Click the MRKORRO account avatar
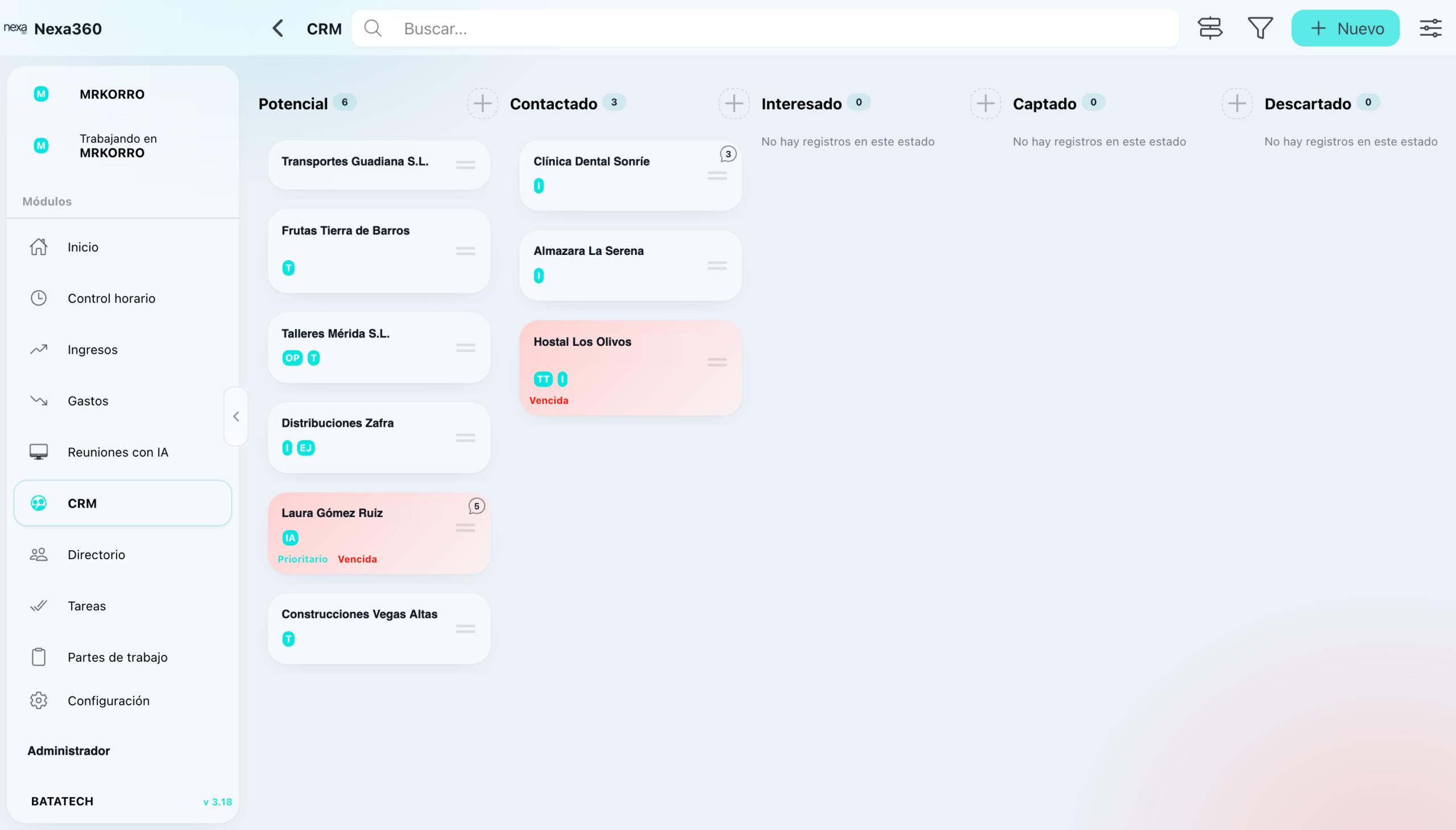This screenshot has height=830, width=1456. pyautogui.click(x=41, y=94)
